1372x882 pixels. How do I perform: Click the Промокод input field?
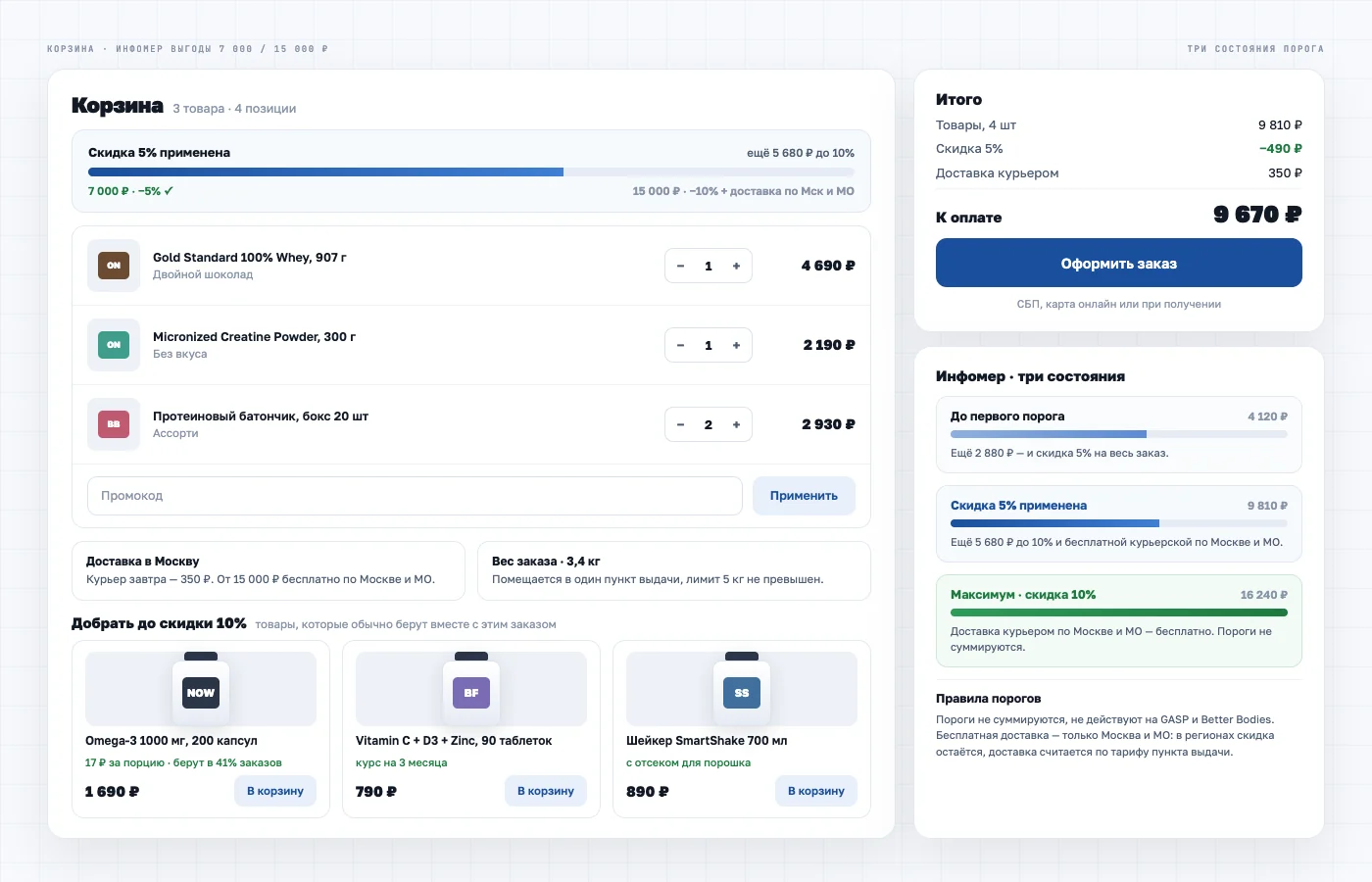point(415,496)
